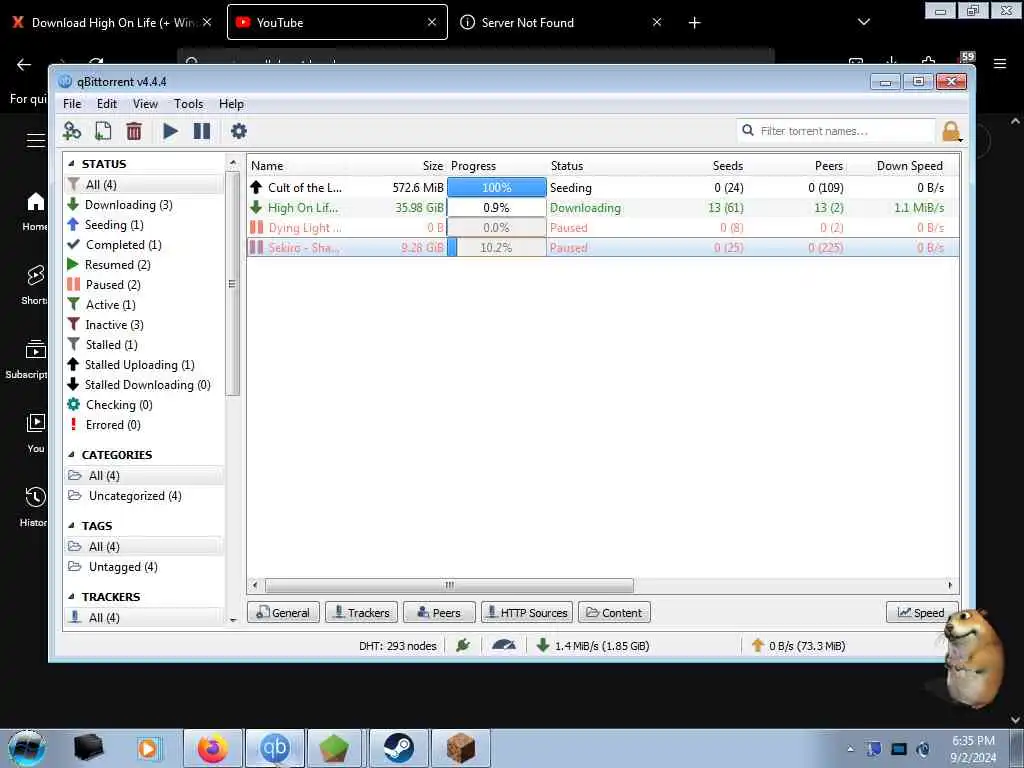Select the High On Lif... torrent row

coord(603,208)
